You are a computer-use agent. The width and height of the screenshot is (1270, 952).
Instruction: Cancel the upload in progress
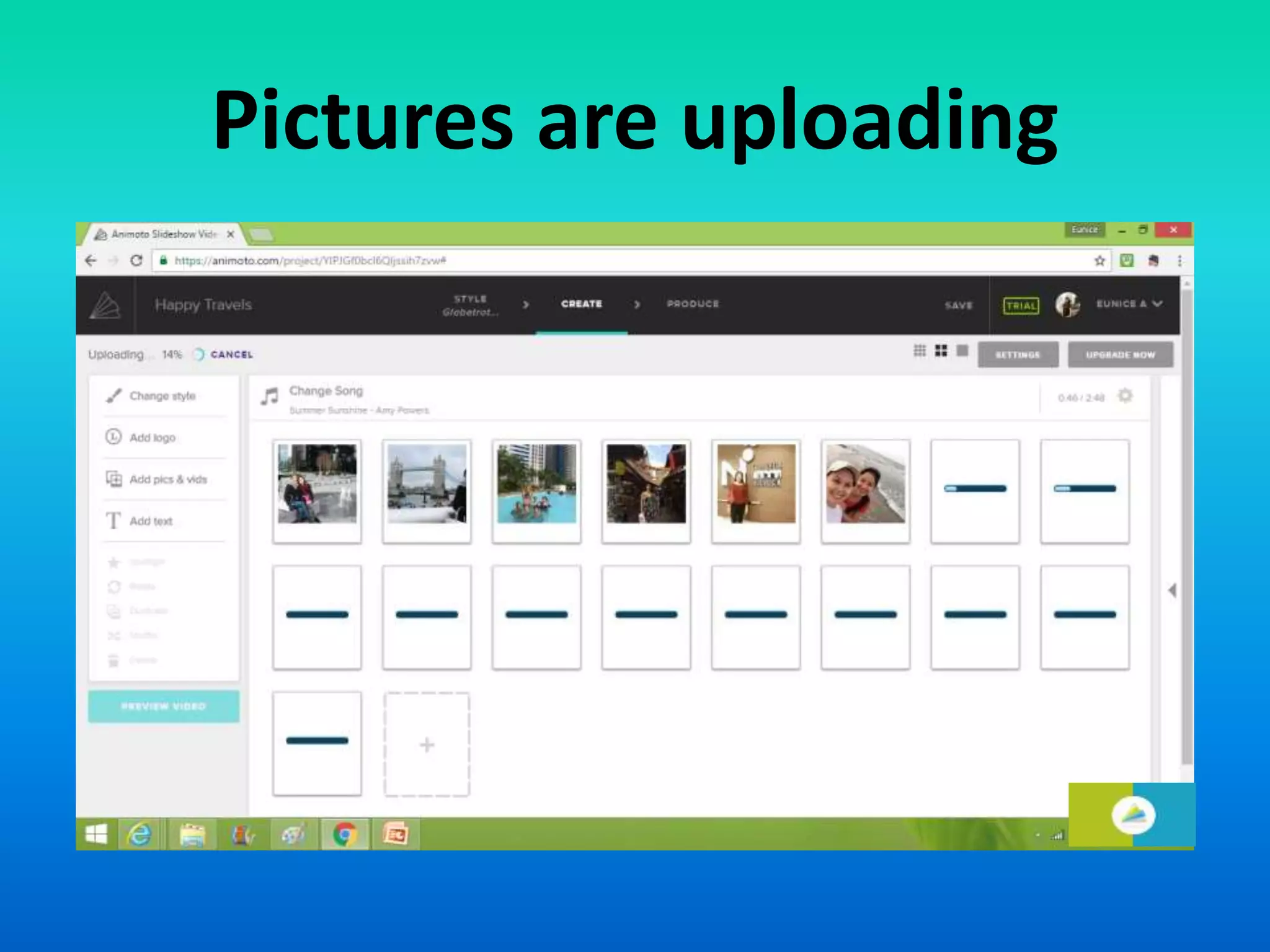click(231, 355)
